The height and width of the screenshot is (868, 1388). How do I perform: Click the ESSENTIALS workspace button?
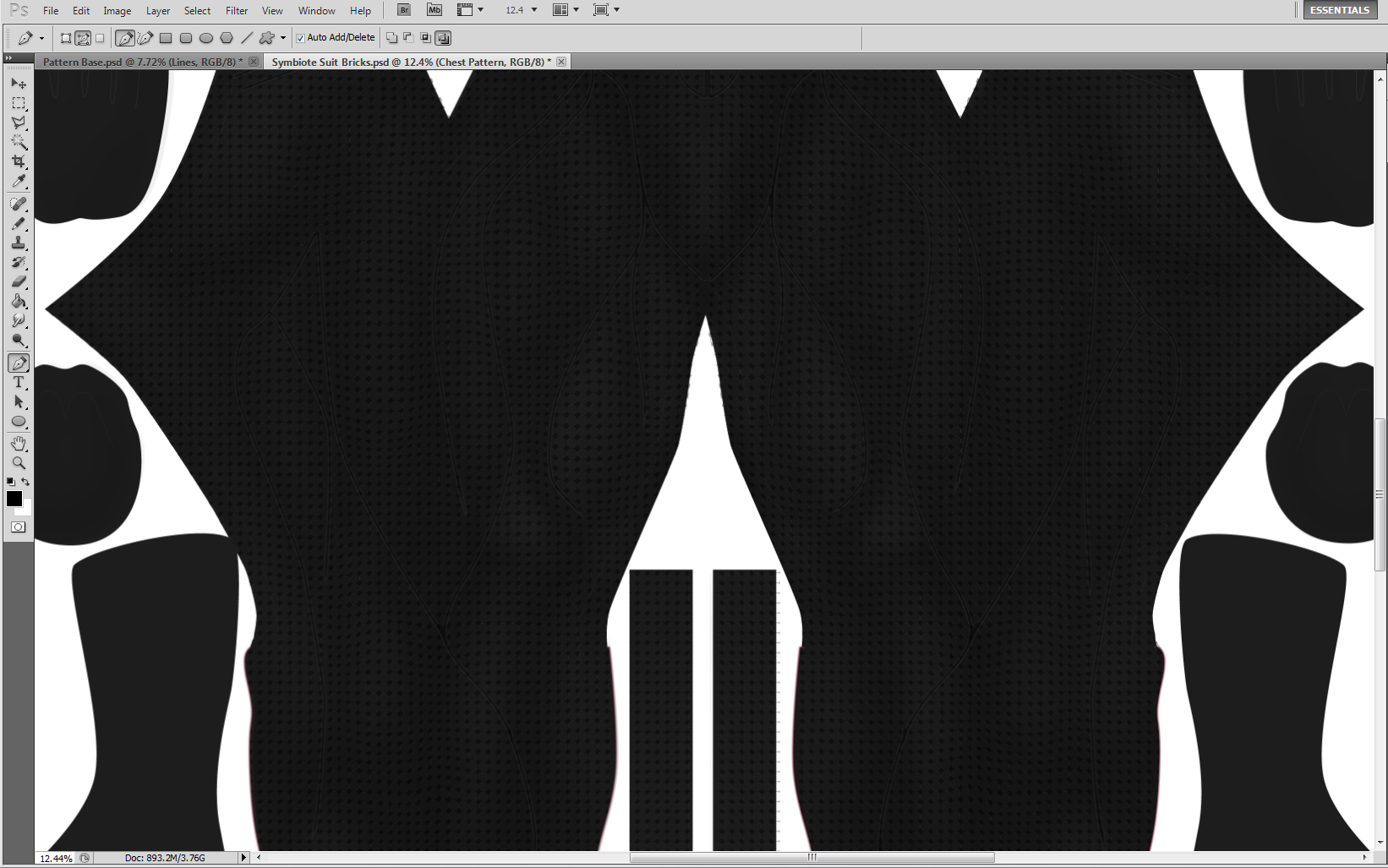coord(1339,10)
